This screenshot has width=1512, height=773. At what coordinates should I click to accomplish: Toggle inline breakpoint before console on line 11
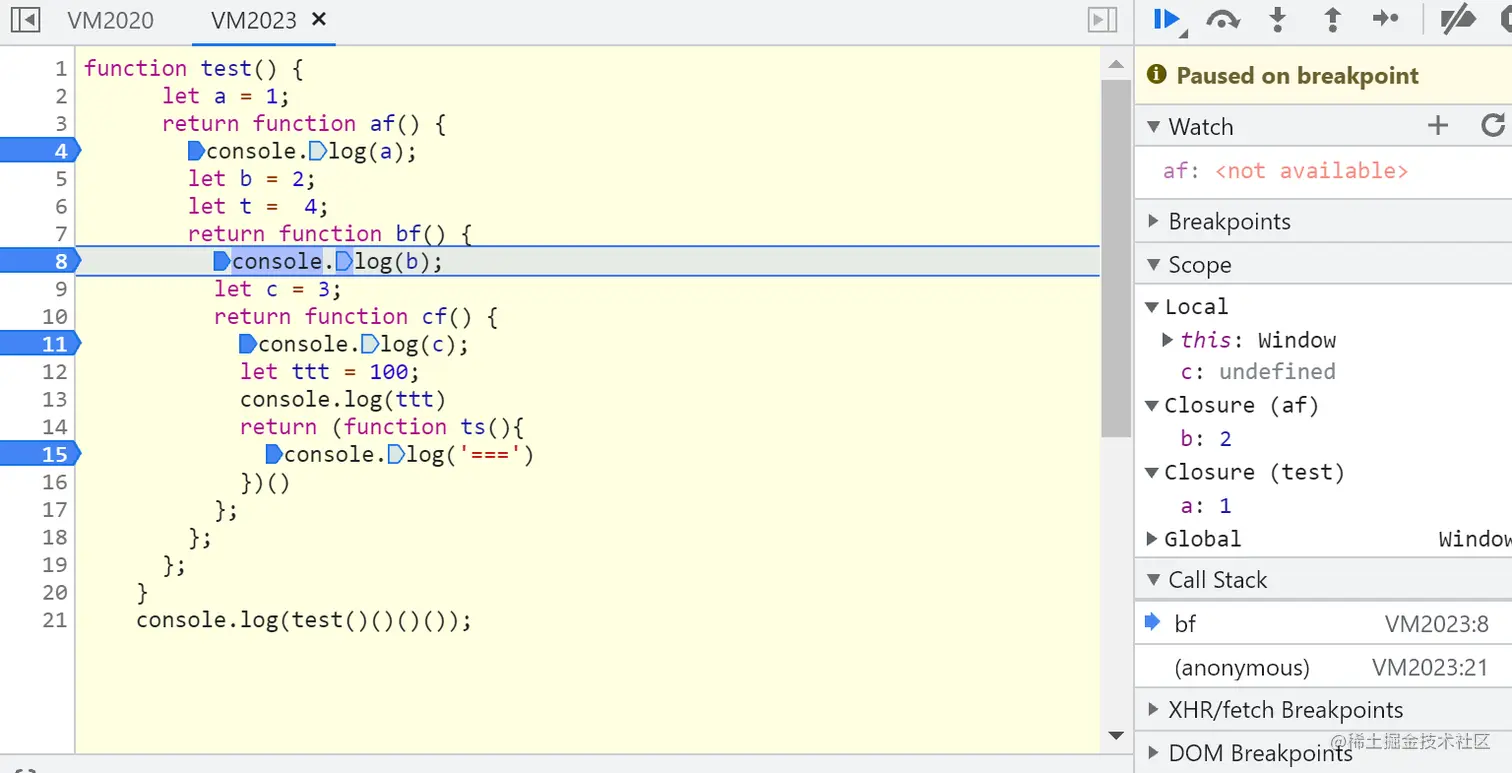(248, 345)
